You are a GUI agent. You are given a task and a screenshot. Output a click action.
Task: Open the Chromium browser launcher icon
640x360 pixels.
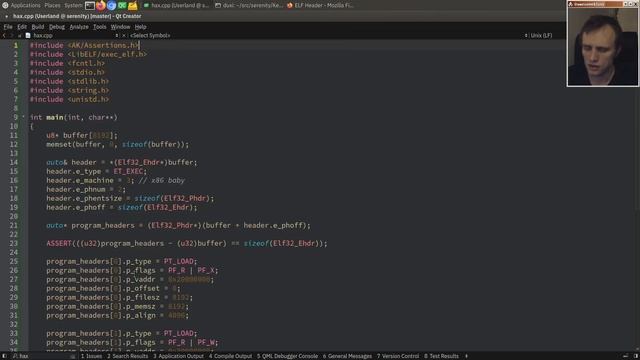pyautogui.click(x=111, y=6)
